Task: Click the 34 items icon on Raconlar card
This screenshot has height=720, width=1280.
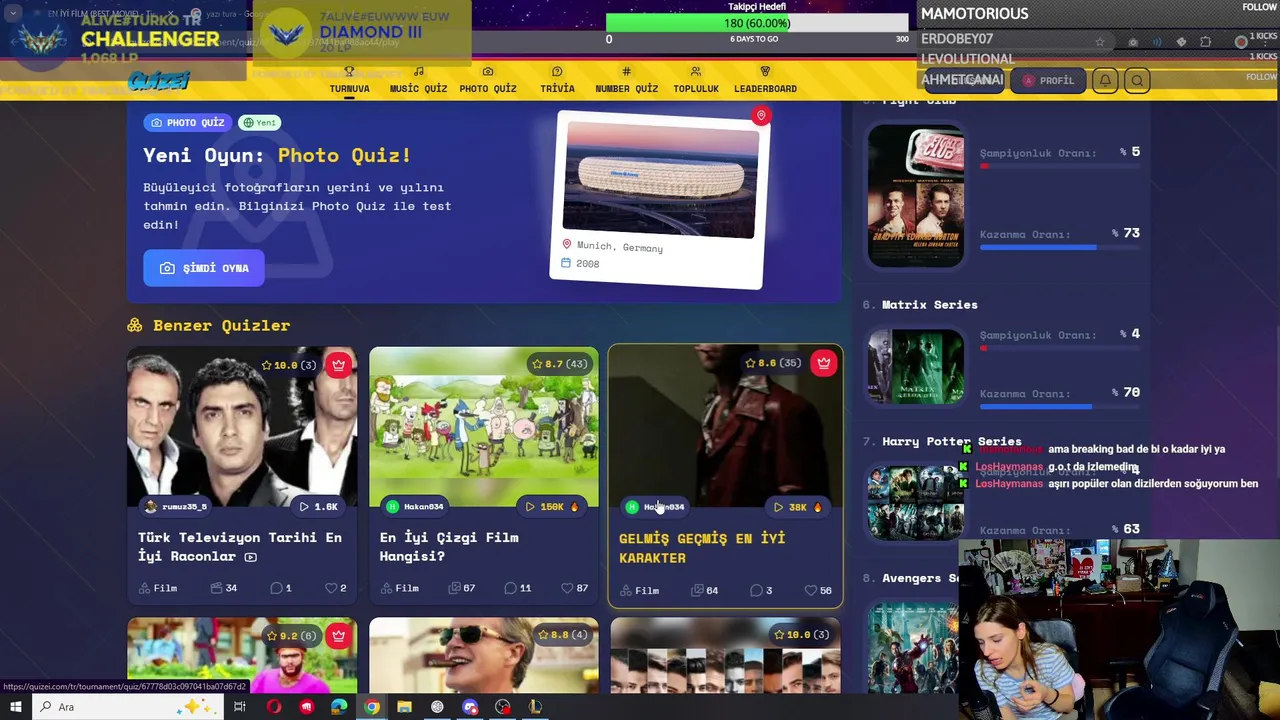Action: pos(216,588)
